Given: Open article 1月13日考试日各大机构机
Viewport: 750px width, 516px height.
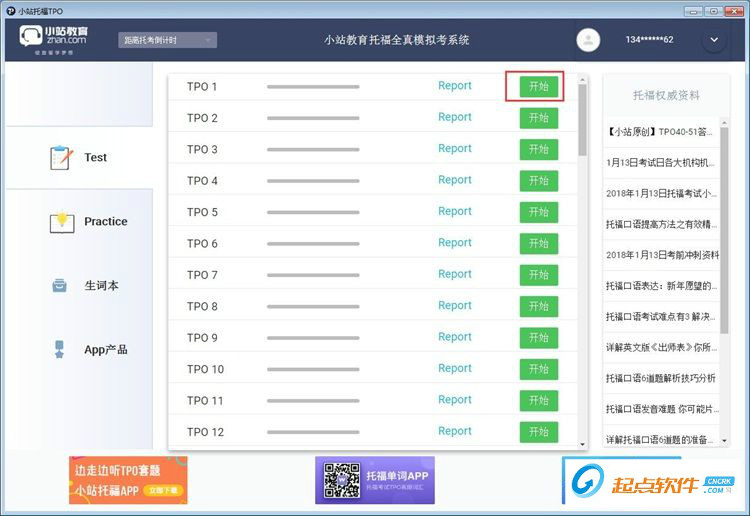Looking at the screenshot, I should (661, 163).
